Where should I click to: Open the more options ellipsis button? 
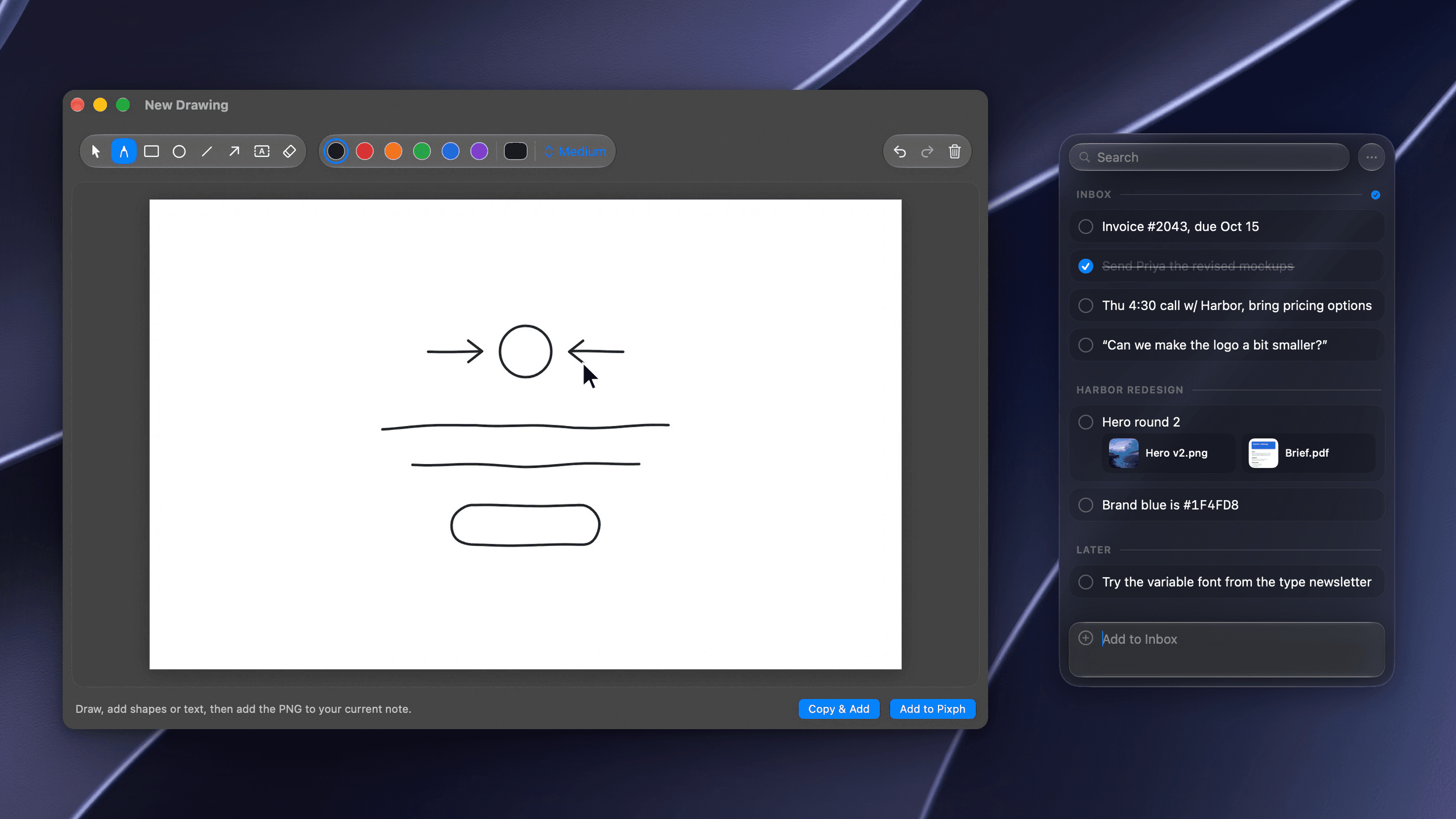pos(1371,158)
